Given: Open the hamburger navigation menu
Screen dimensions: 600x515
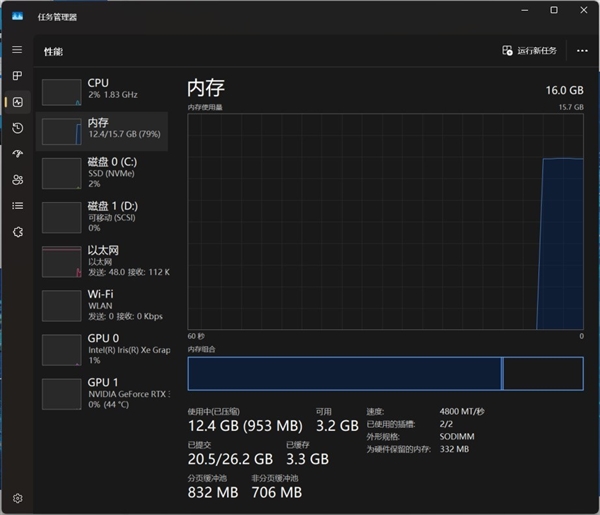Looking at the screenshot, I should 17,50.
